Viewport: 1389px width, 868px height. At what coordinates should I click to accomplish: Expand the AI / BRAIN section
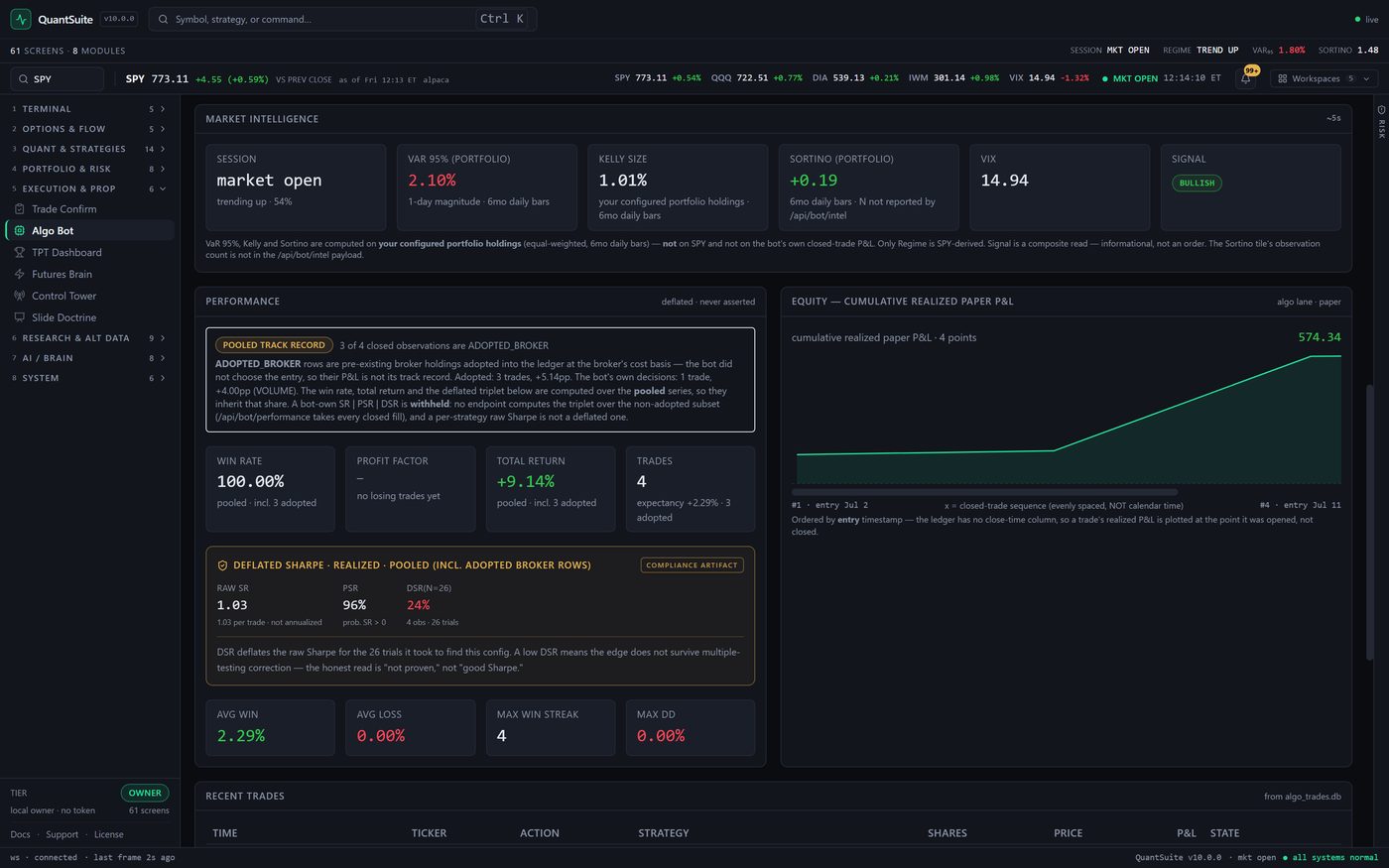[x=89, y=358]
